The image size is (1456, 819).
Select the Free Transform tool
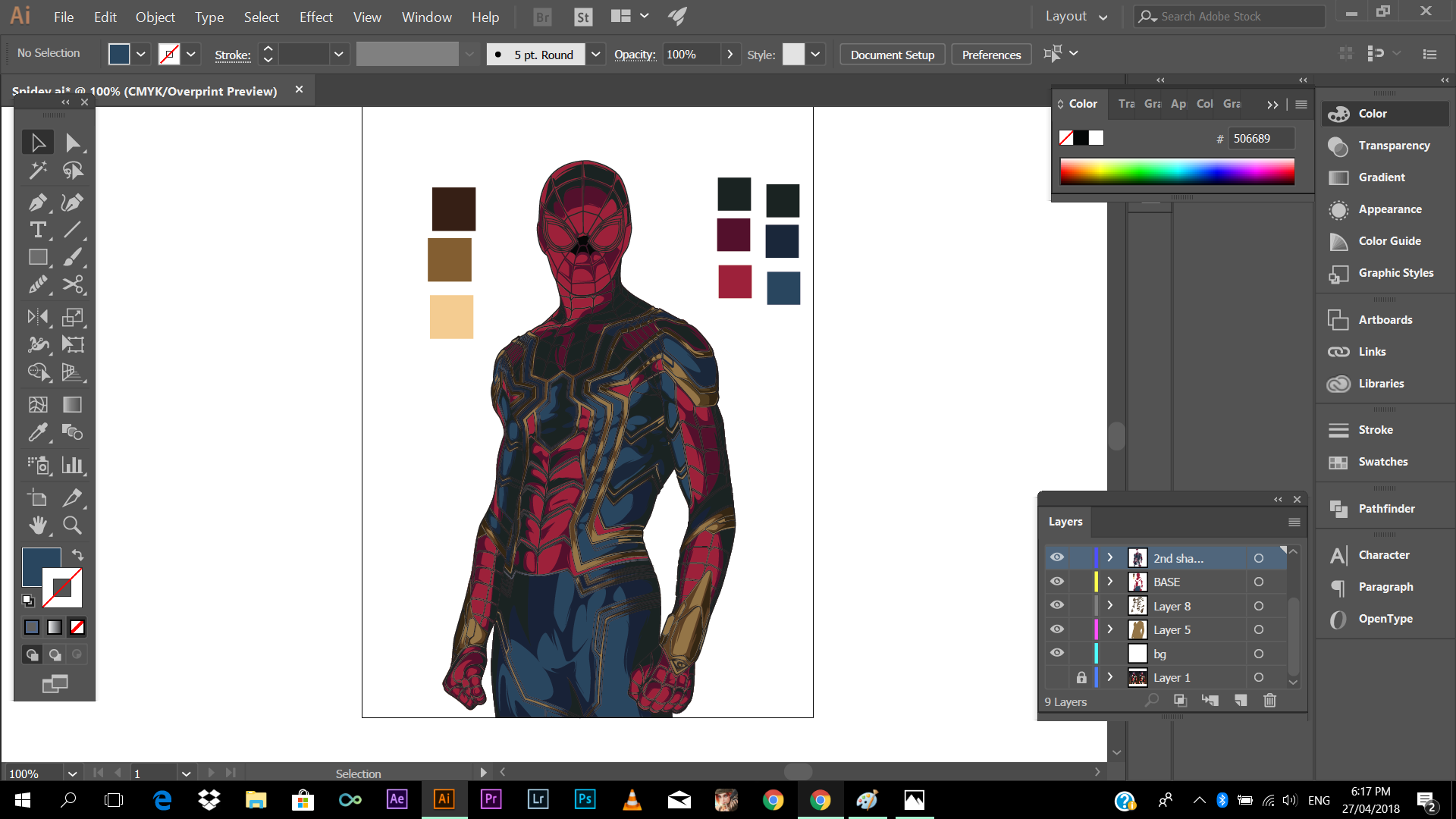pyautogui.click(x=73, y=345)
